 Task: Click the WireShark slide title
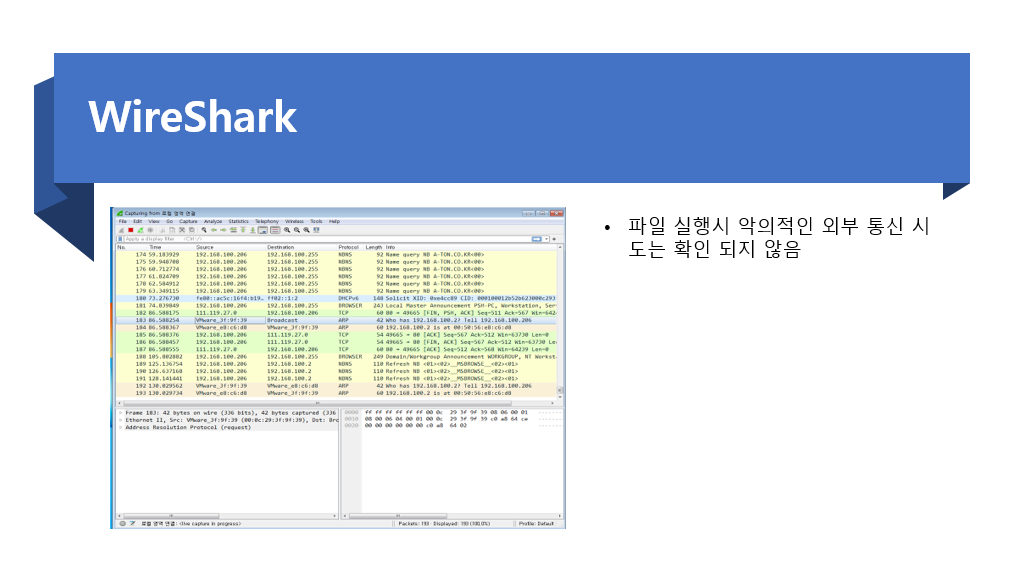[x=193, y=117]
